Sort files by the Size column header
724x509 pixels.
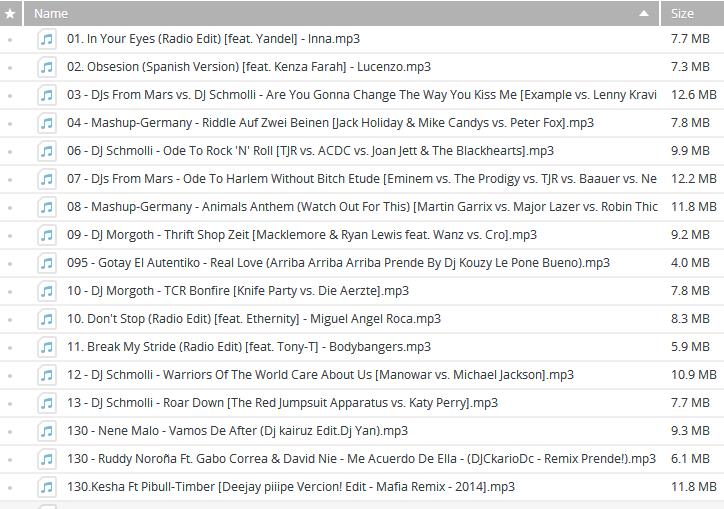click(683, 14)
